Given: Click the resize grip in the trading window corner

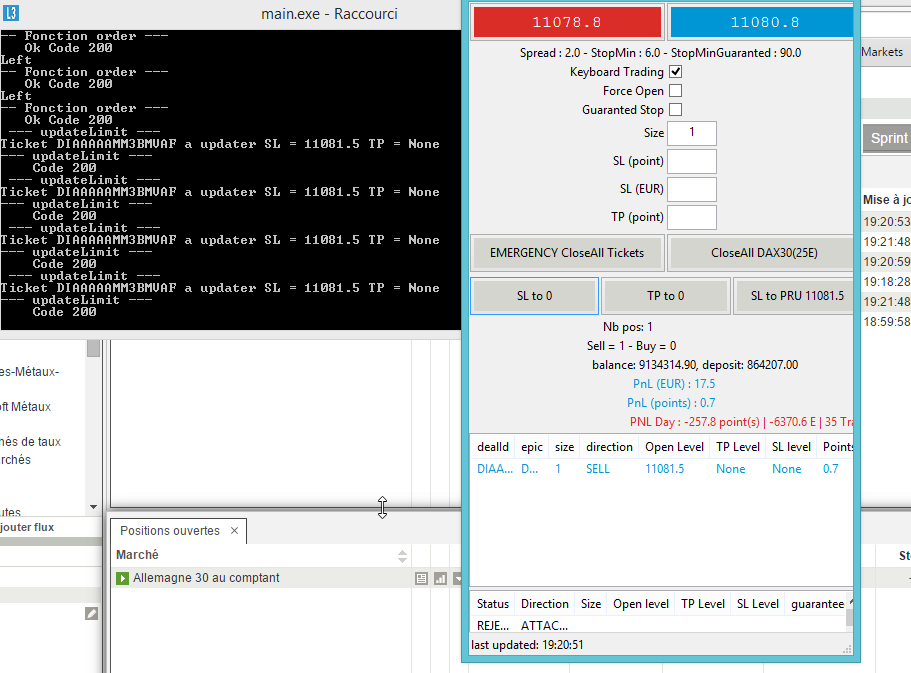Looking at the screenshot, I should point(848,649).
